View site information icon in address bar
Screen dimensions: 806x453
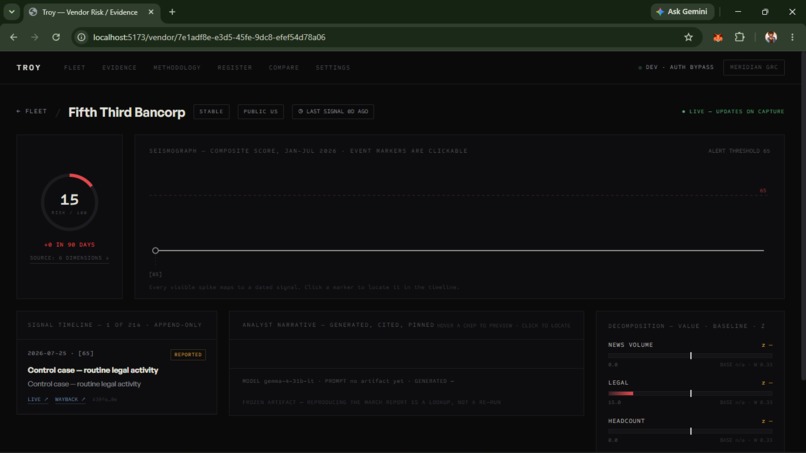tap(81, 37)
